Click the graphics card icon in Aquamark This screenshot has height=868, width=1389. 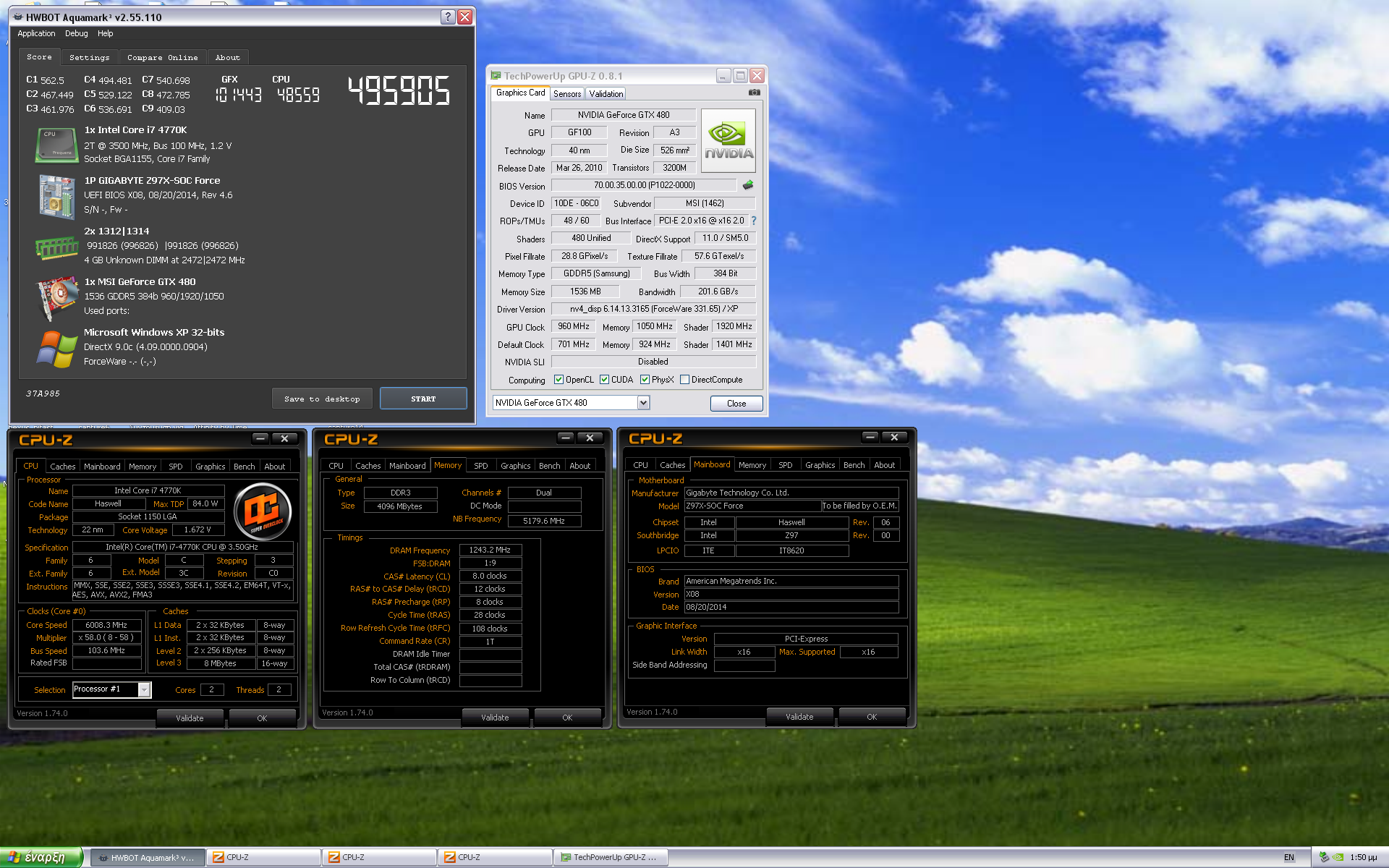(x=56, y=297)
